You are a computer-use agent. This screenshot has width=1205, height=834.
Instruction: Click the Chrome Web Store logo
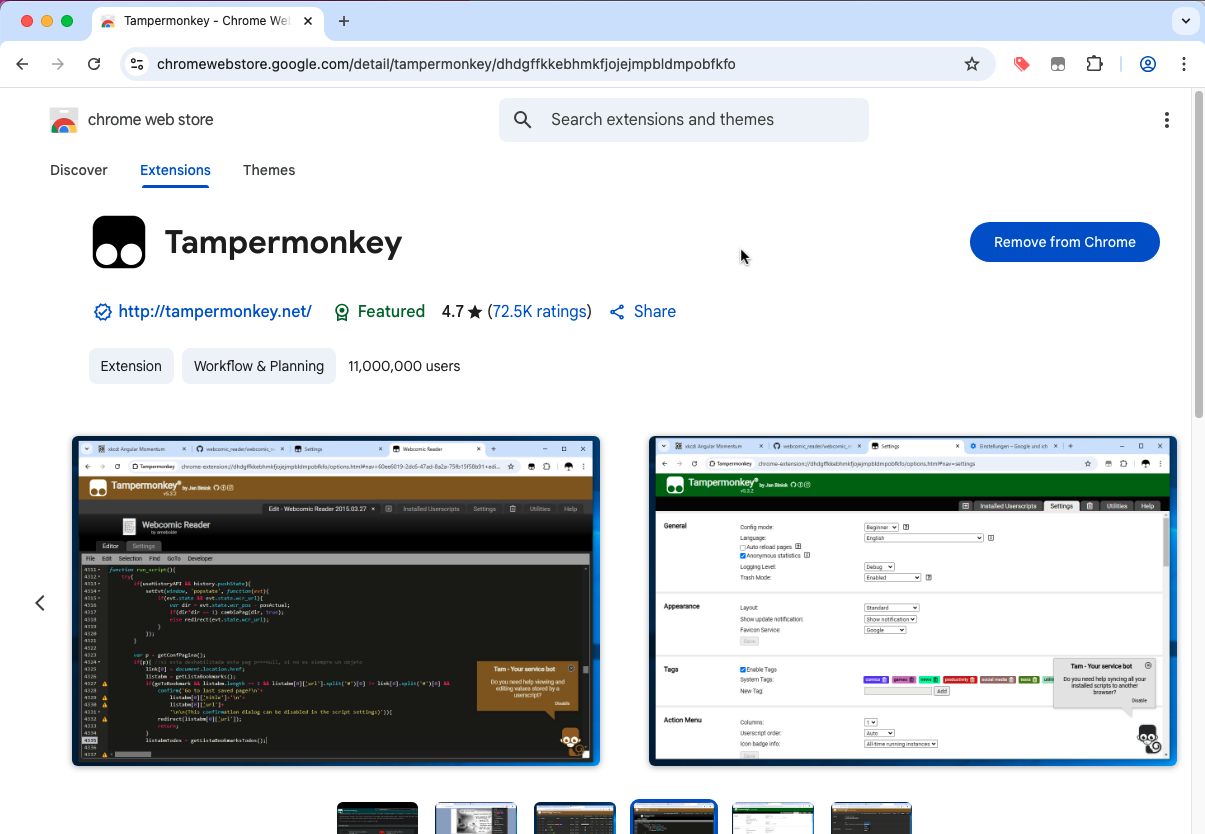click(x=64, y=120)
